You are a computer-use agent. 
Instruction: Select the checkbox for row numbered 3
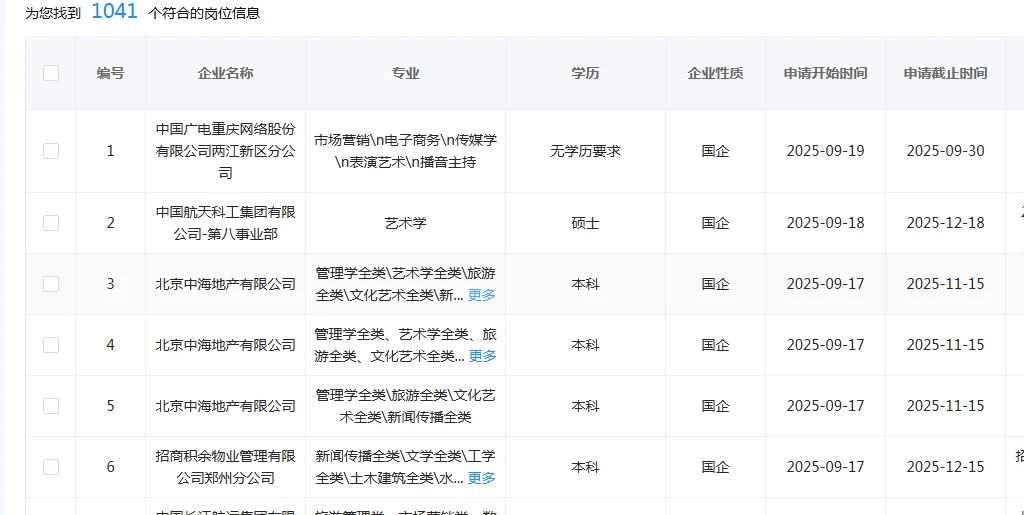click(x=51, y=284)
